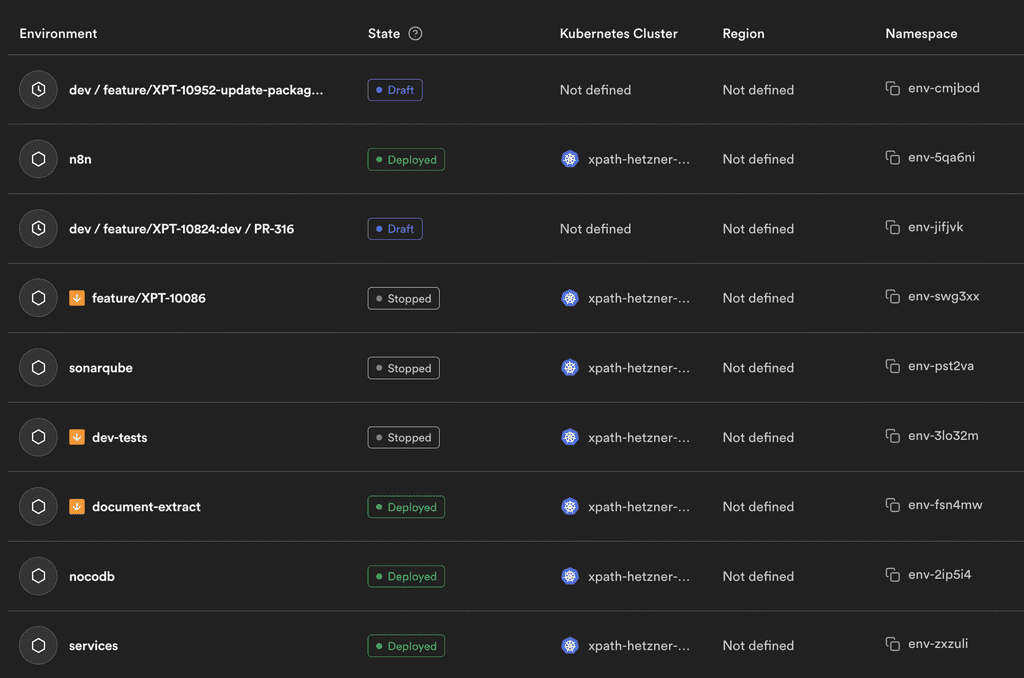This screenshot has height=678, width=1024.
Task: Copy the env-cmjbod namespace
Action: [893, 89]
